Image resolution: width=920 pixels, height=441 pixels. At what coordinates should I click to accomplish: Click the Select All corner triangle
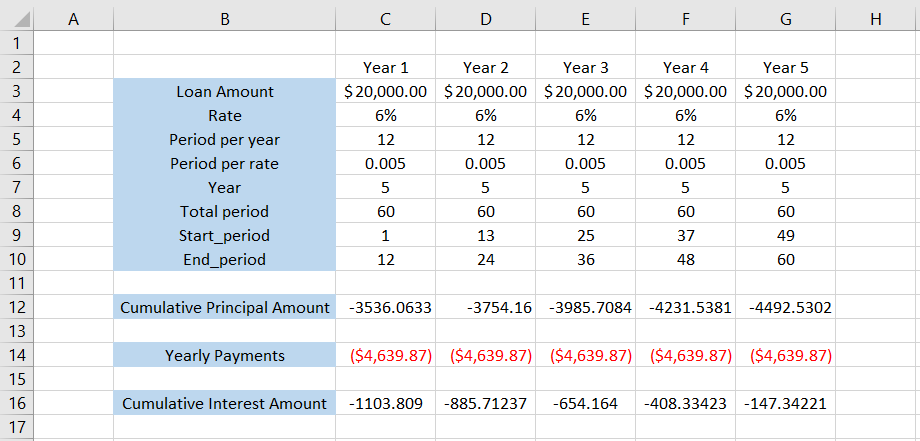point(17,19)
